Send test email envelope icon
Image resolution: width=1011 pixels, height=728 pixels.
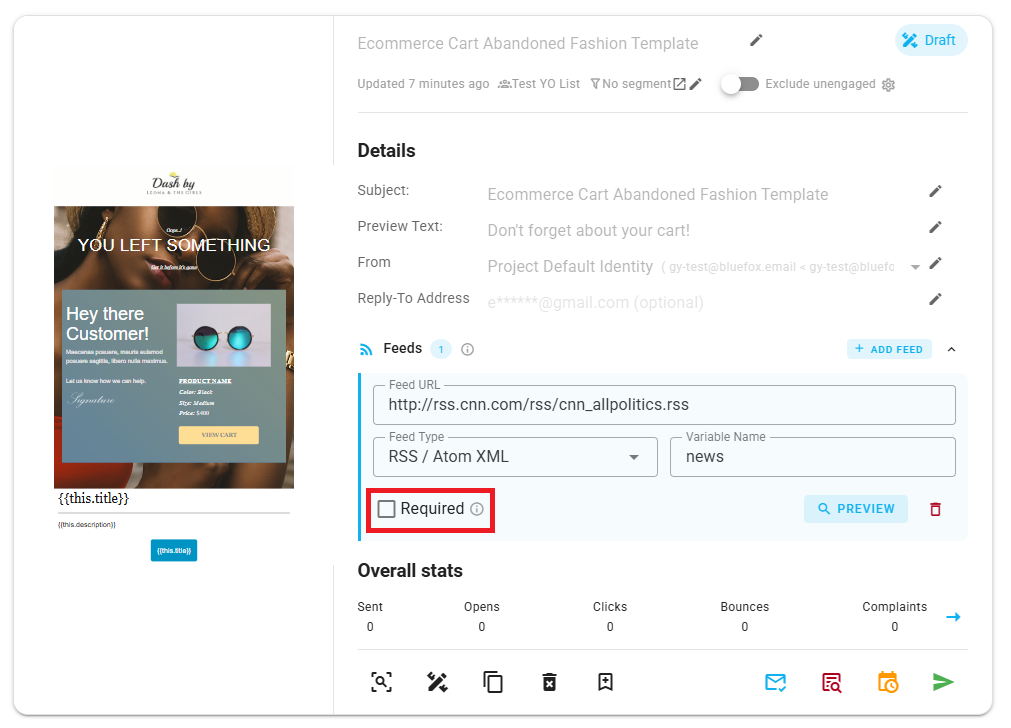coord(776,682)
